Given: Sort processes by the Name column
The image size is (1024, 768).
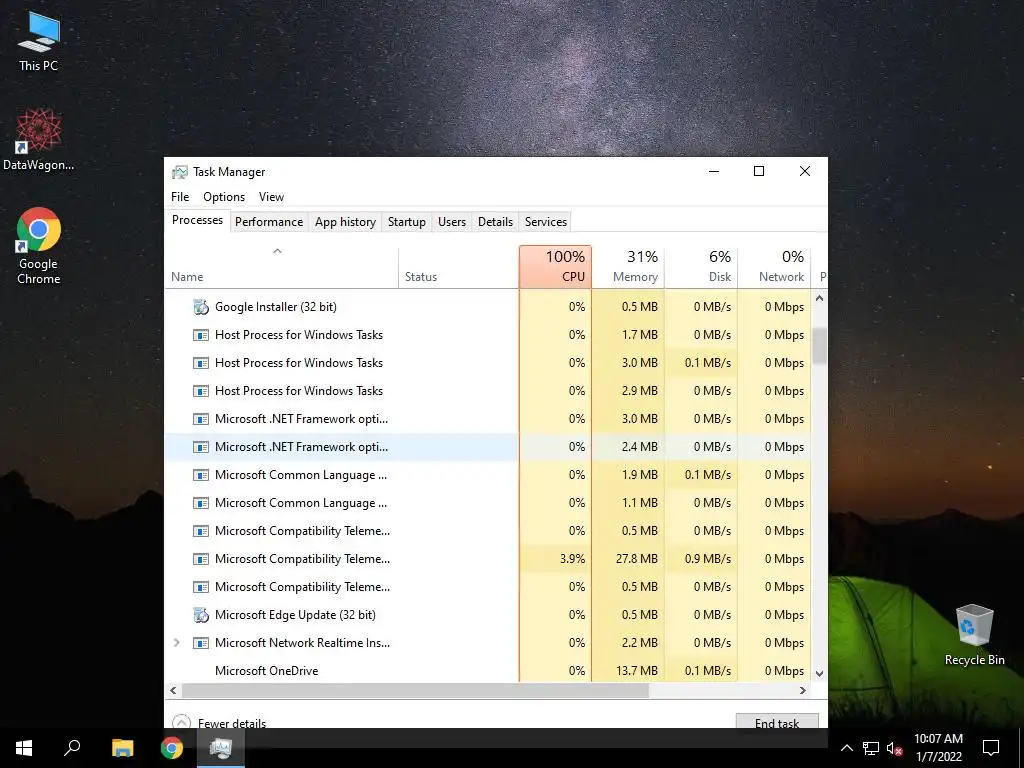Looking at the screenshot, I should [x=281, y=267].
